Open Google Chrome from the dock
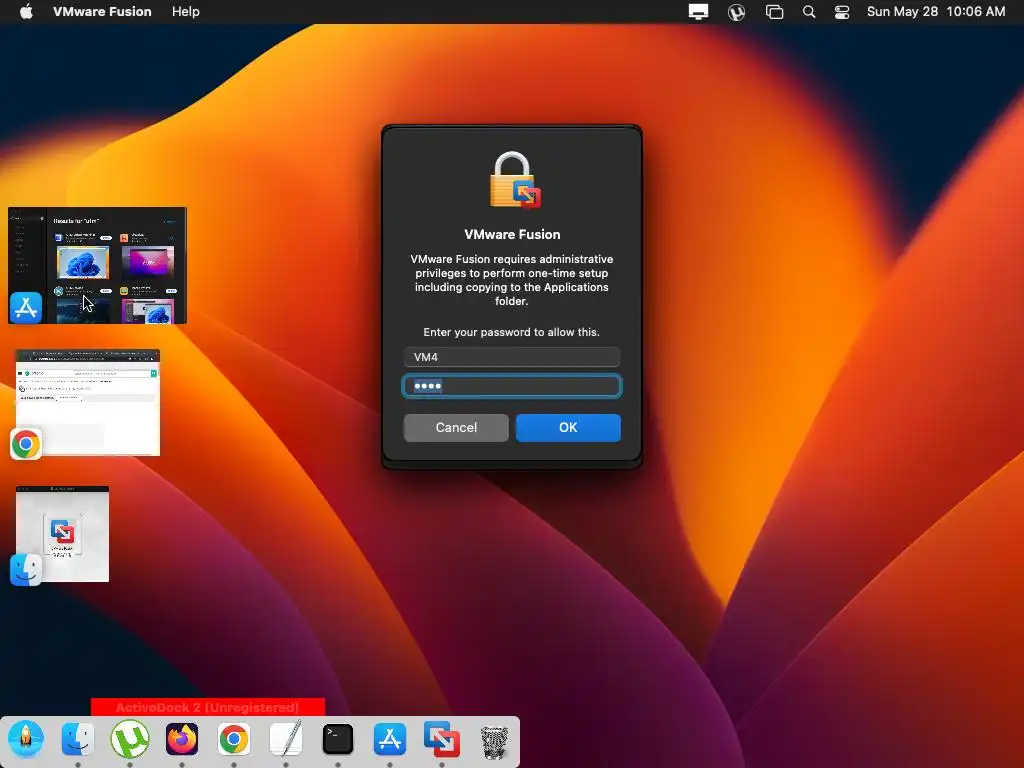The image size is (1024, 768). [x=234, y=739]
